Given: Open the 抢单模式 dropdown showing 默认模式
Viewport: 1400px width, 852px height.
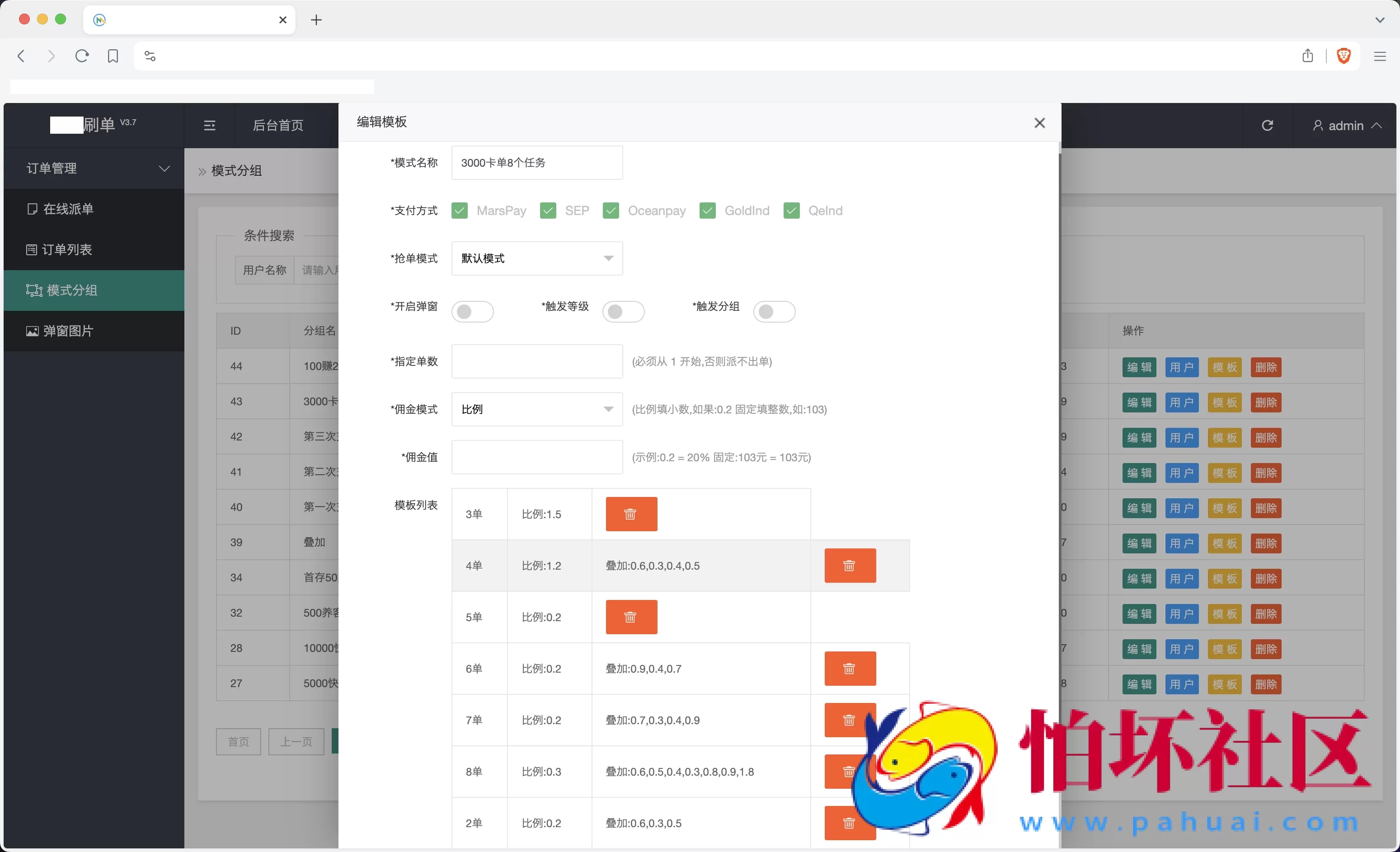Looking at the screenshot, I should (x=536, y=258).
